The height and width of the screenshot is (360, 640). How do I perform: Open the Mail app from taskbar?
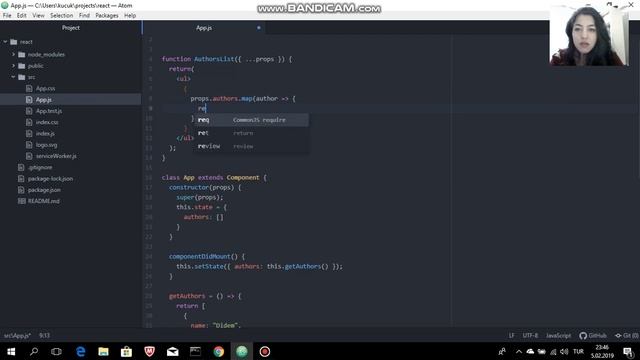[172, 351]
